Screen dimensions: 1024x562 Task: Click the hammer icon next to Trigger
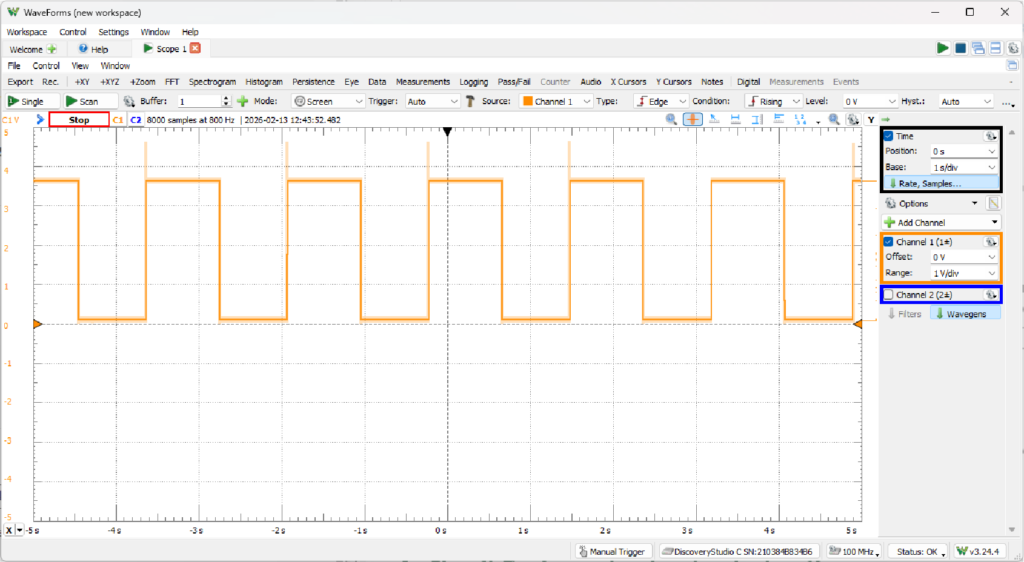[x=471, y=101]
